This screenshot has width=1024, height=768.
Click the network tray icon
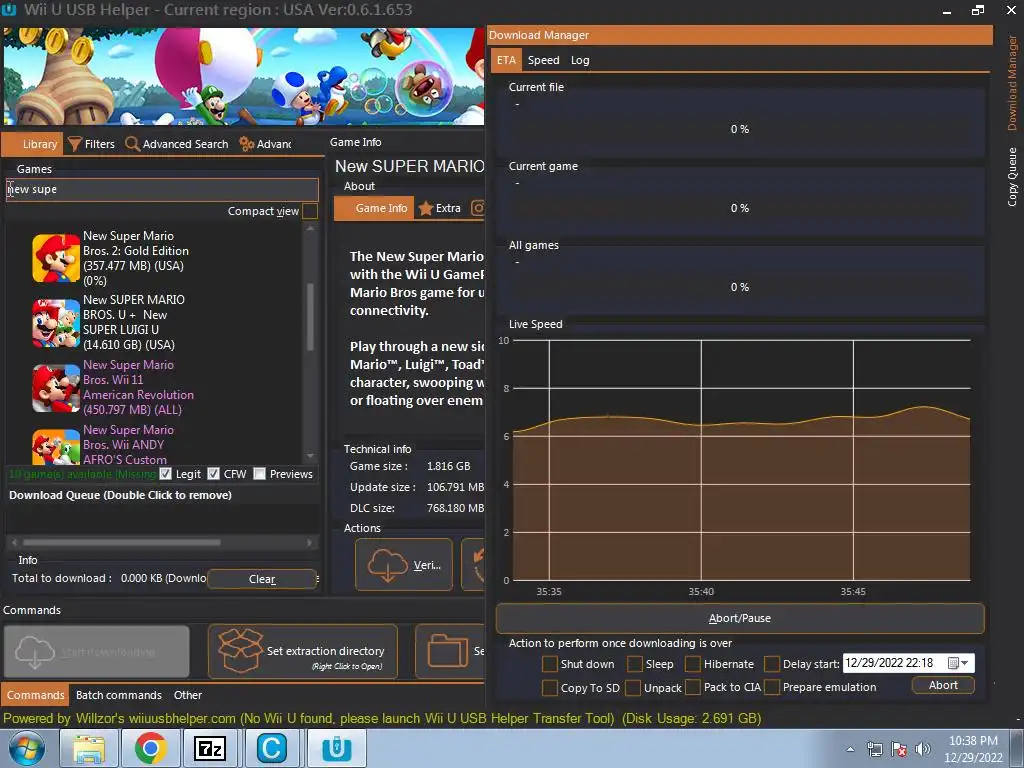pos(874,749)
